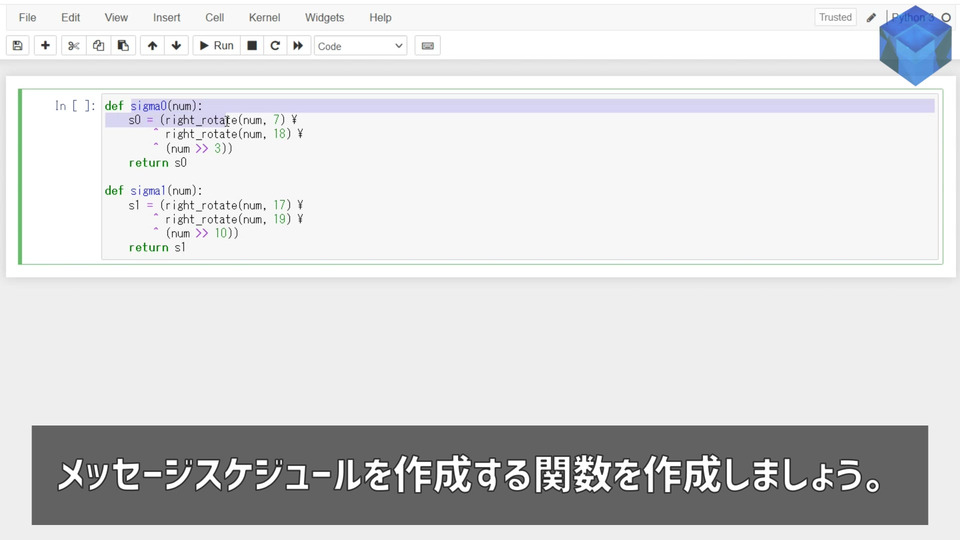Image resolution: width=960 pixels, height=540 pixels.
Task: Copy selected cells icon
Action: point(99,46)
